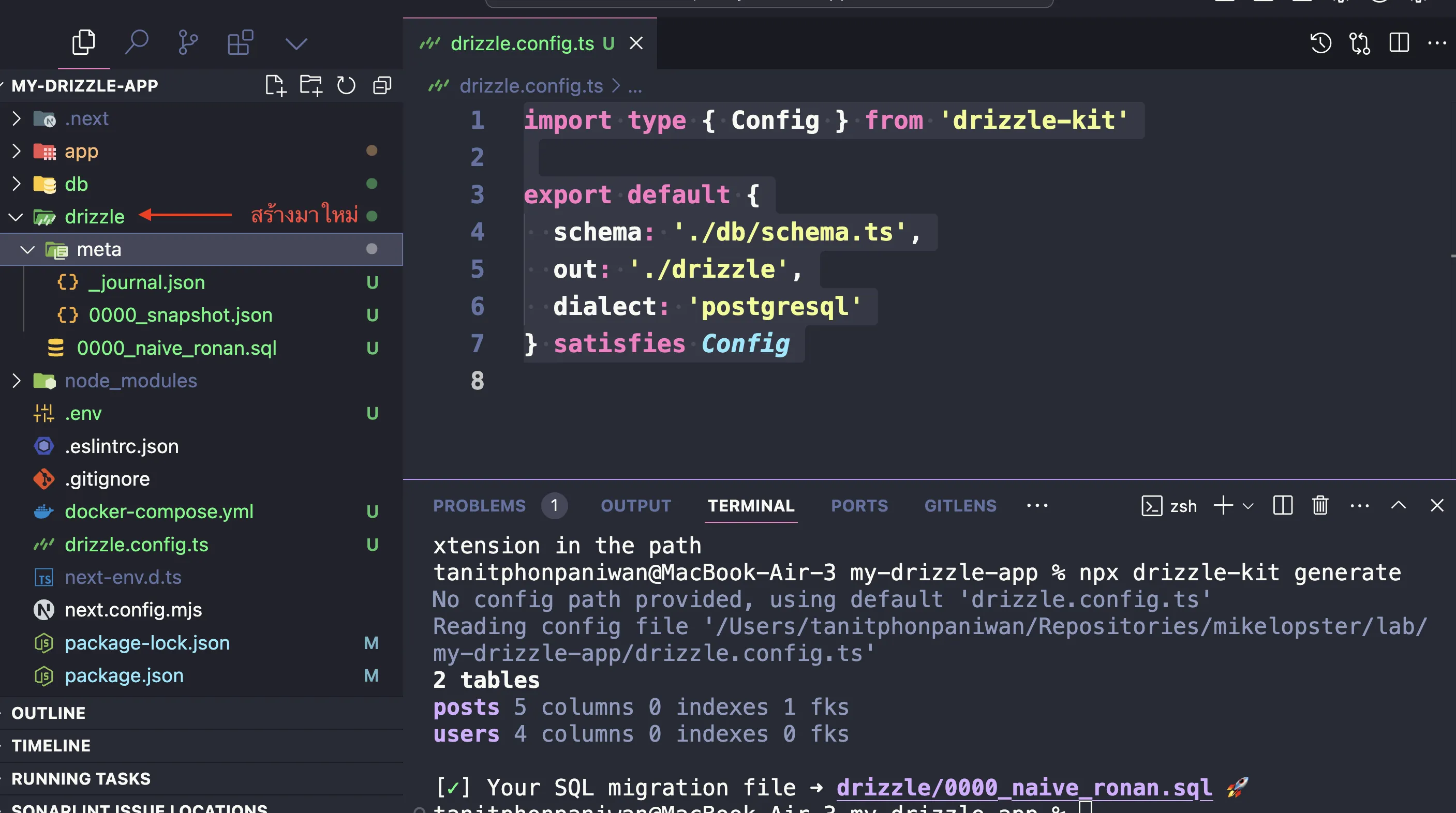This screenshot has width=1456, height=813.
Task: Show additional views chevron in activity bar
Action: pyautogui.click(x=296, y=43)
